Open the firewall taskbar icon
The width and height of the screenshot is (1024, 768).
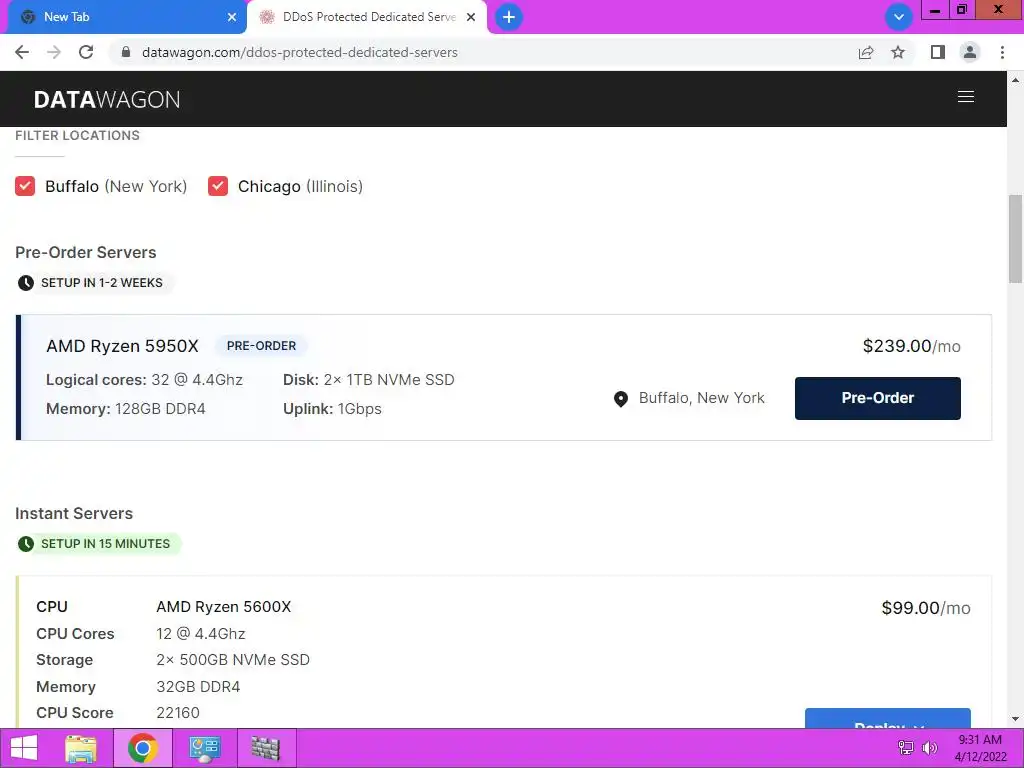click(266, 748)
